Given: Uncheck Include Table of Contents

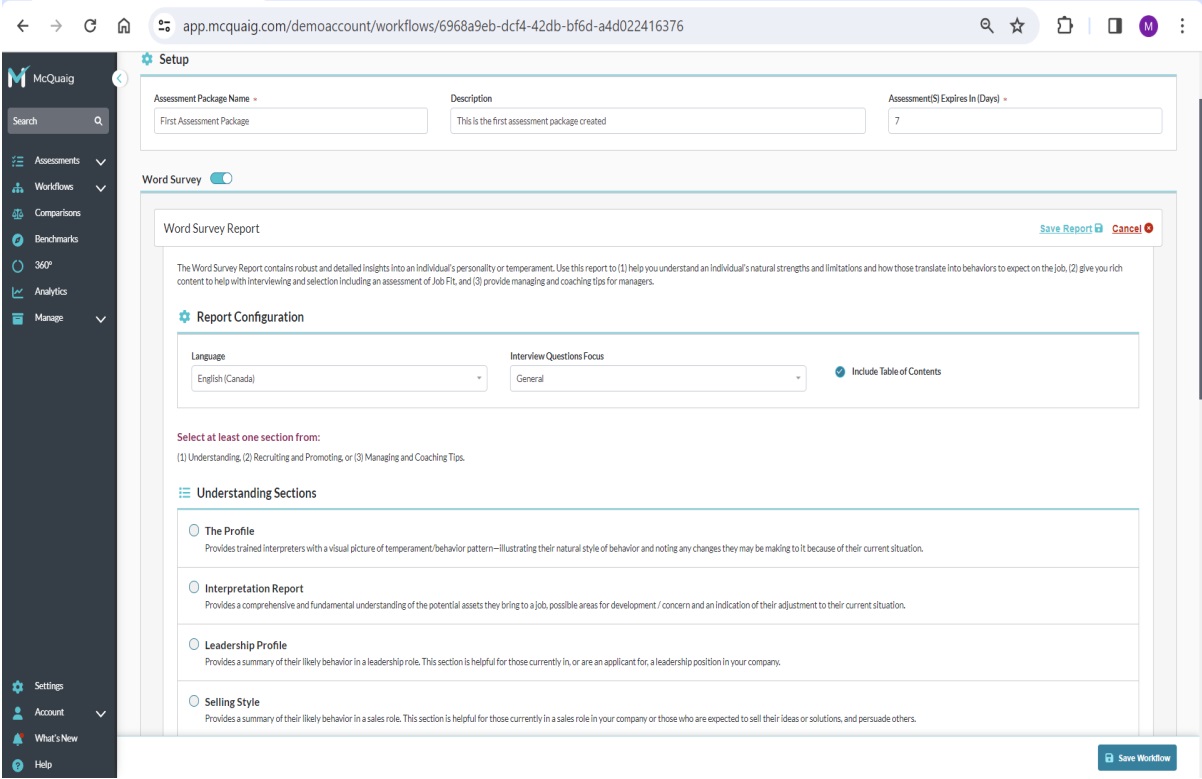Looking at the screenshot, I should click(839, 372).
